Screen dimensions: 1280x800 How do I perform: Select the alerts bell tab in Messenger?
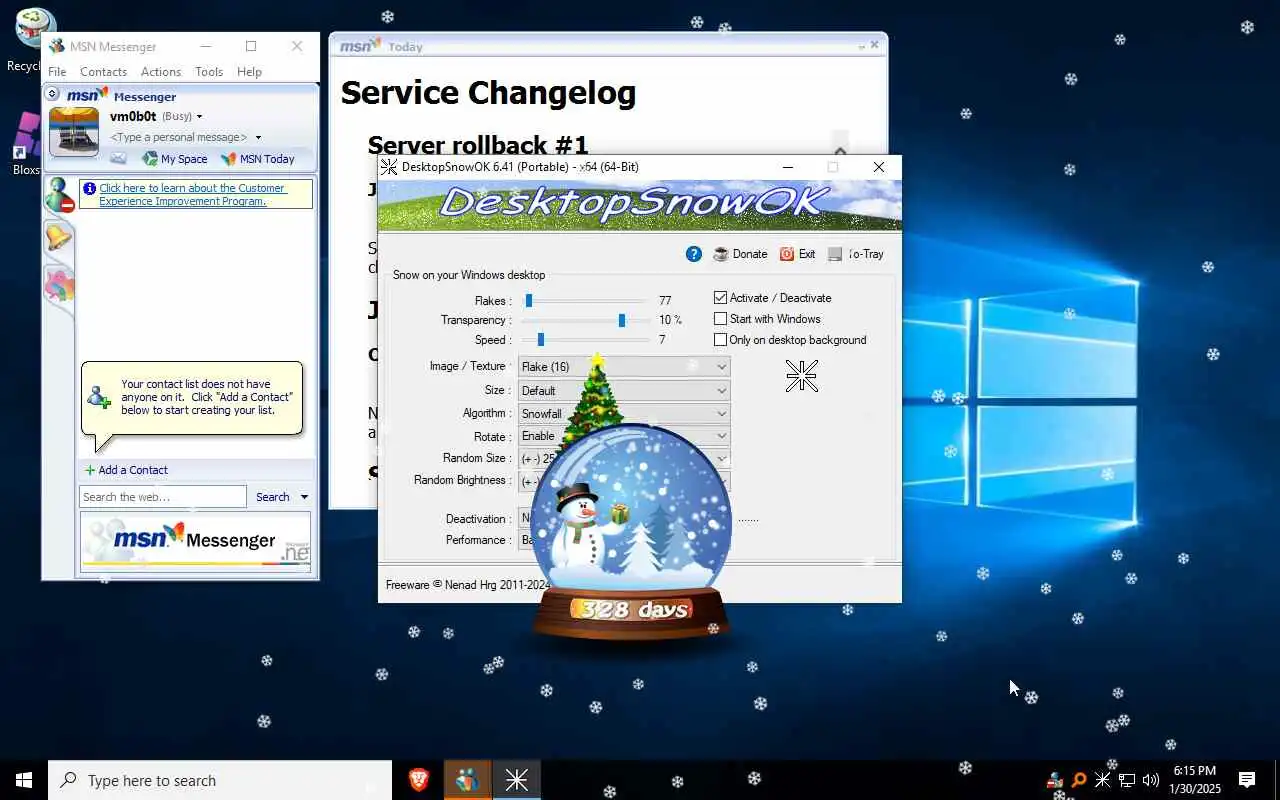(x=59, y=237)
